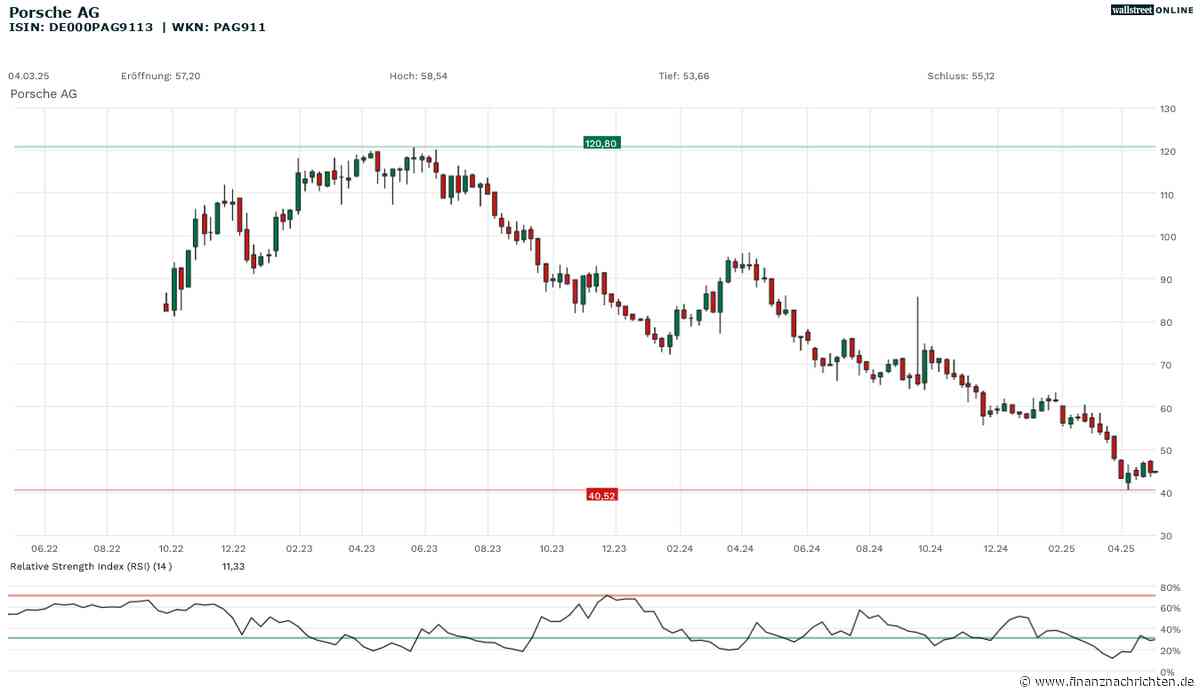
Task: Select the 10.22 date axis label
Action: (171, 548)
